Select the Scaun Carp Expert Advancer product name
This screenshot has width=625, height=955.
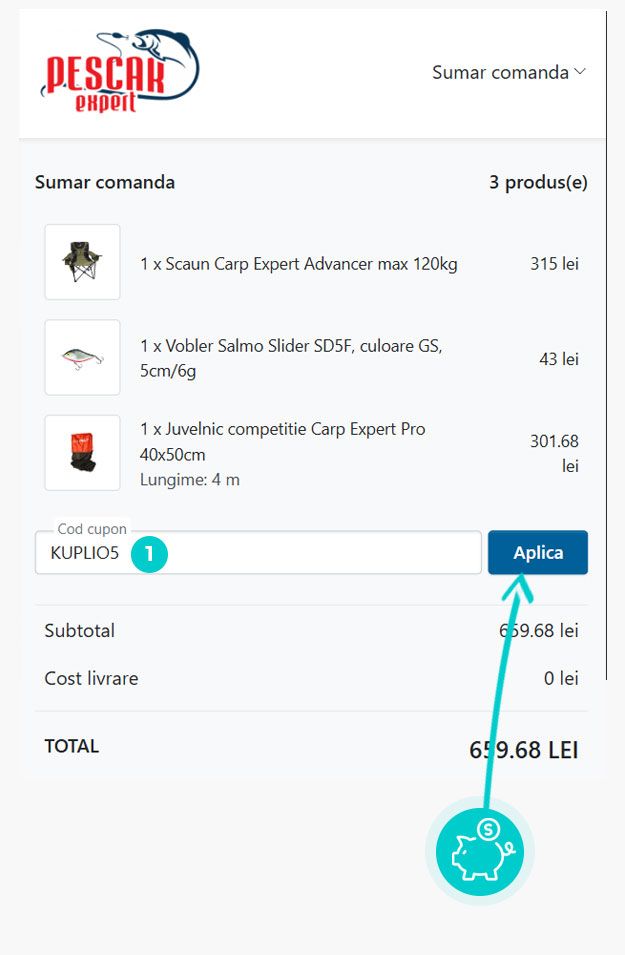click(298, 264)
